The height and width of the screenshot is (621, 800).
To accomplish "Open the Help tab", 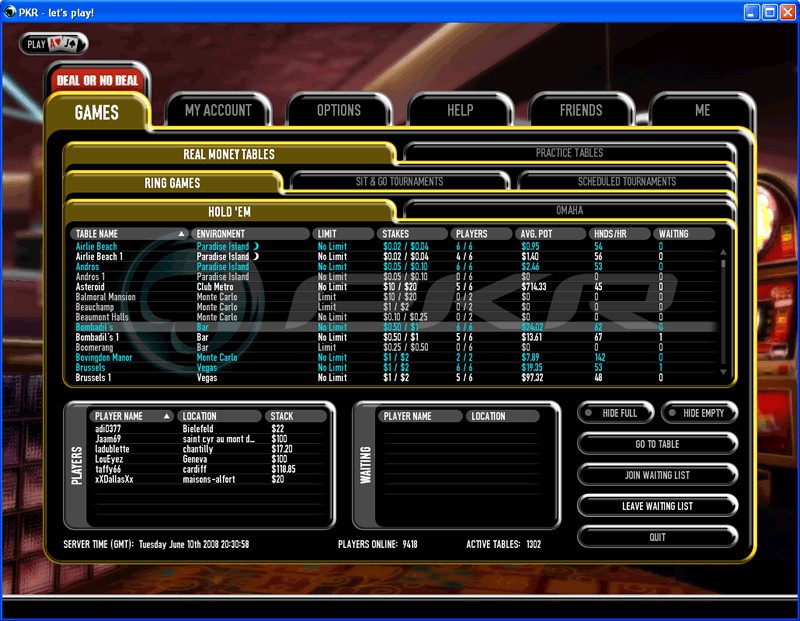I will tap(460, 110).
